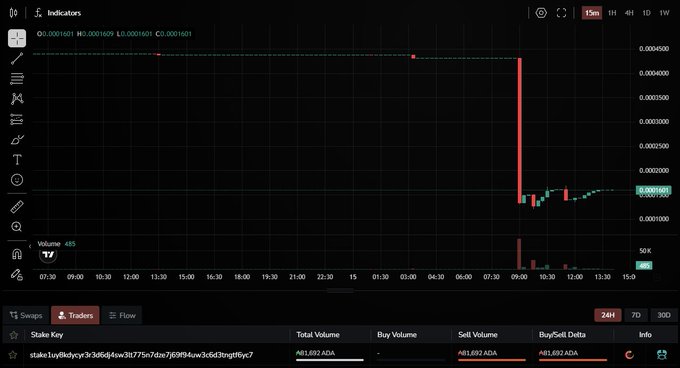The image size is (680, 368).
Task: Sort by Total Volume column
Action: click(318, 335)
